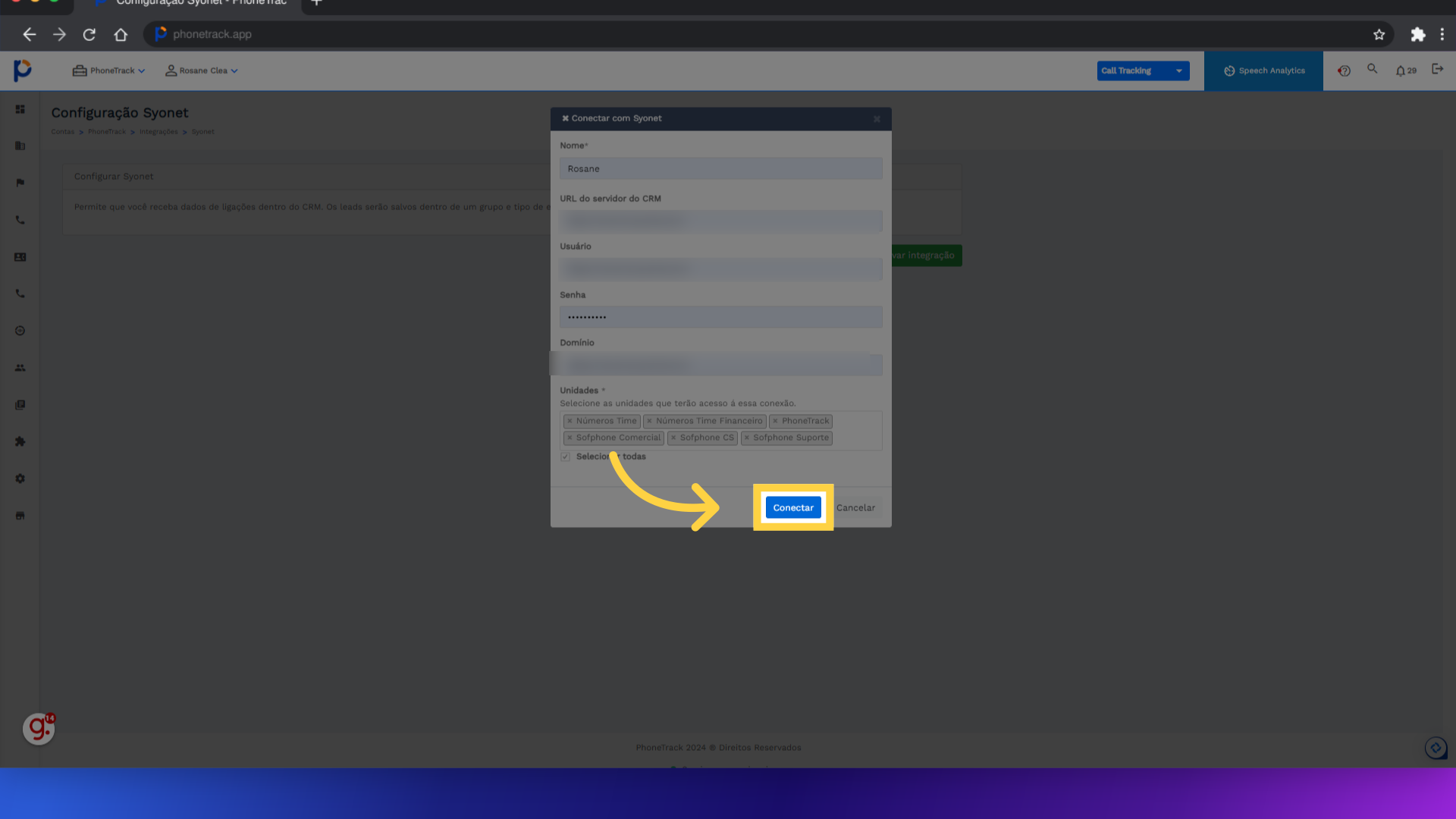Open the buildings icon in the sidebar
Image resolution: width=1456 pixels, height=819 pixels.
pyautogui.click(x=20, y=146)
